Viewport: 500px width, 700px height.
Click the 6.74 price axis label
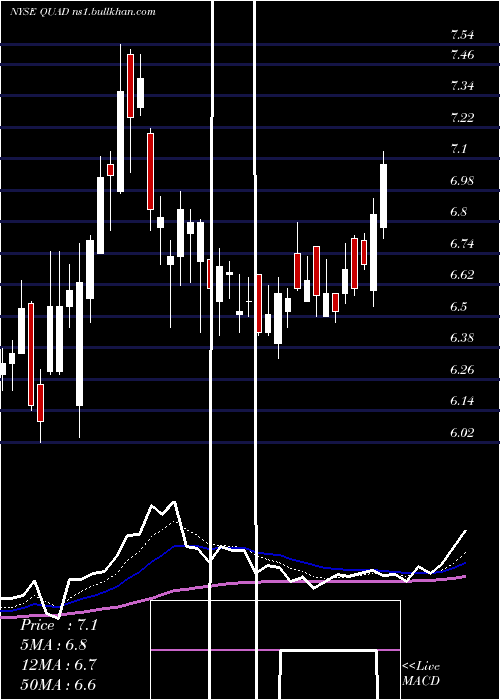(462, 243)
